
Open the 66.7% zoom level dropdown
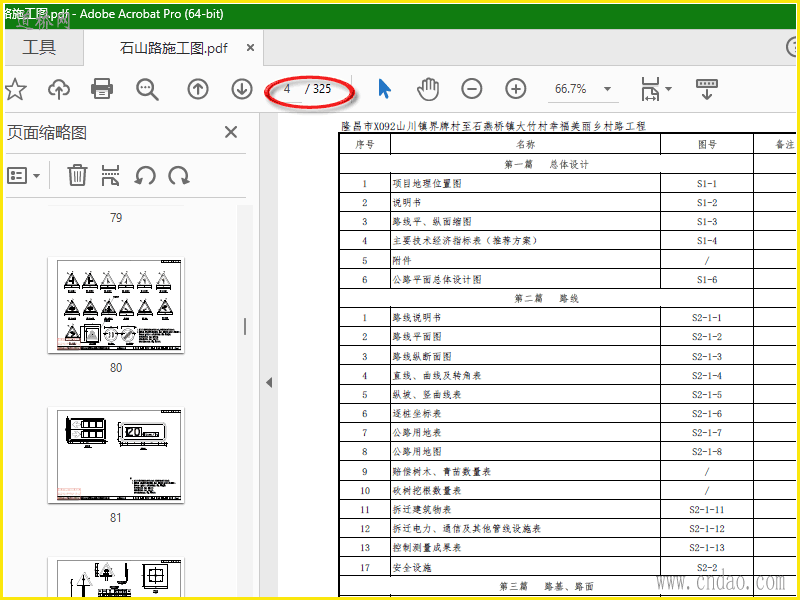pyautogui.click(x=607, y=89)
